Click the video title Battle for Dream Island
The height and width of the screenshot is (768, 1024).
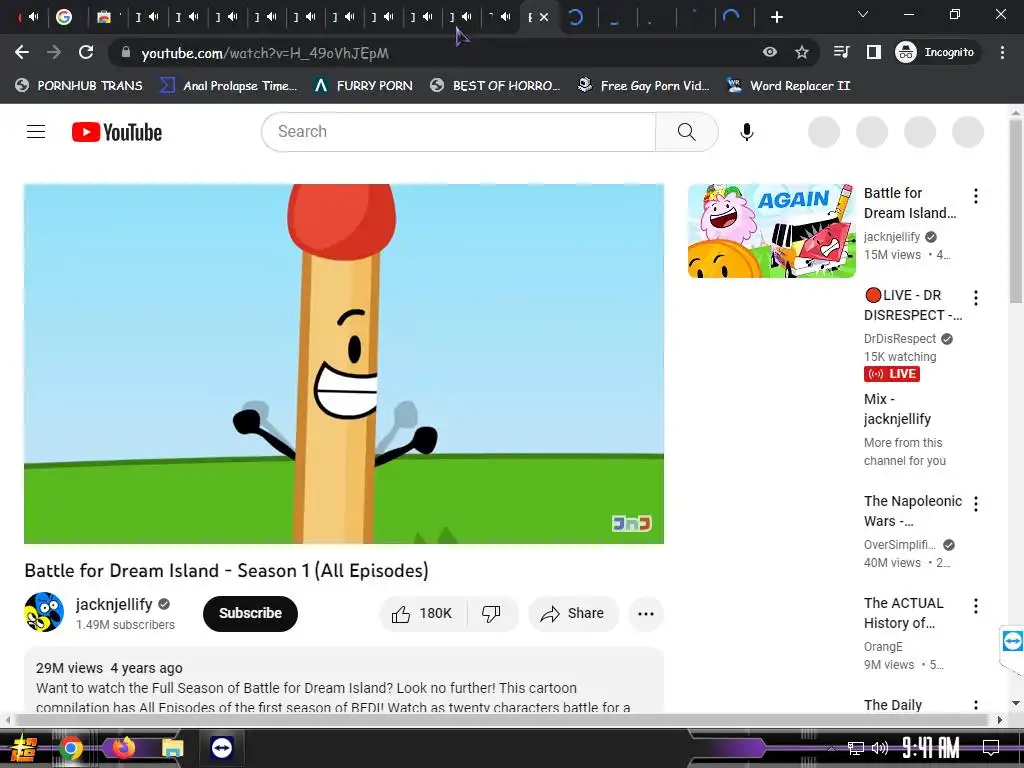tap(226, 571)
